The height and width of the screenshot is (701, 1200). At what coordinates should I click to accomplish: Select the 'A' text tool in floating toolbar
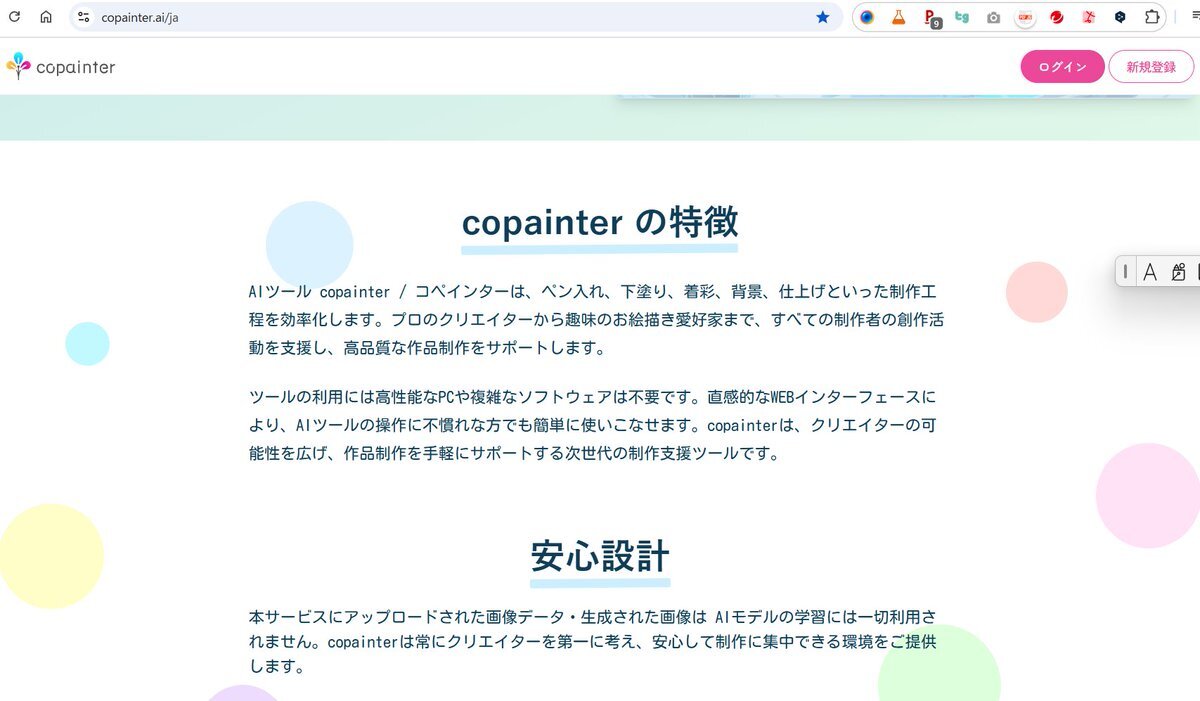1150,271
